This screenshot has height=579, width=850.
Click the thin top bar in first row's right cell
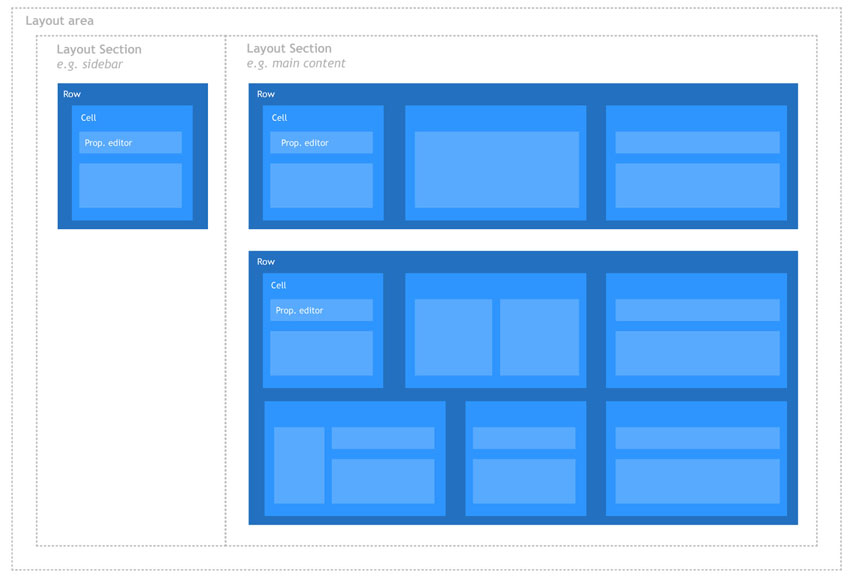tap(697, 143)
